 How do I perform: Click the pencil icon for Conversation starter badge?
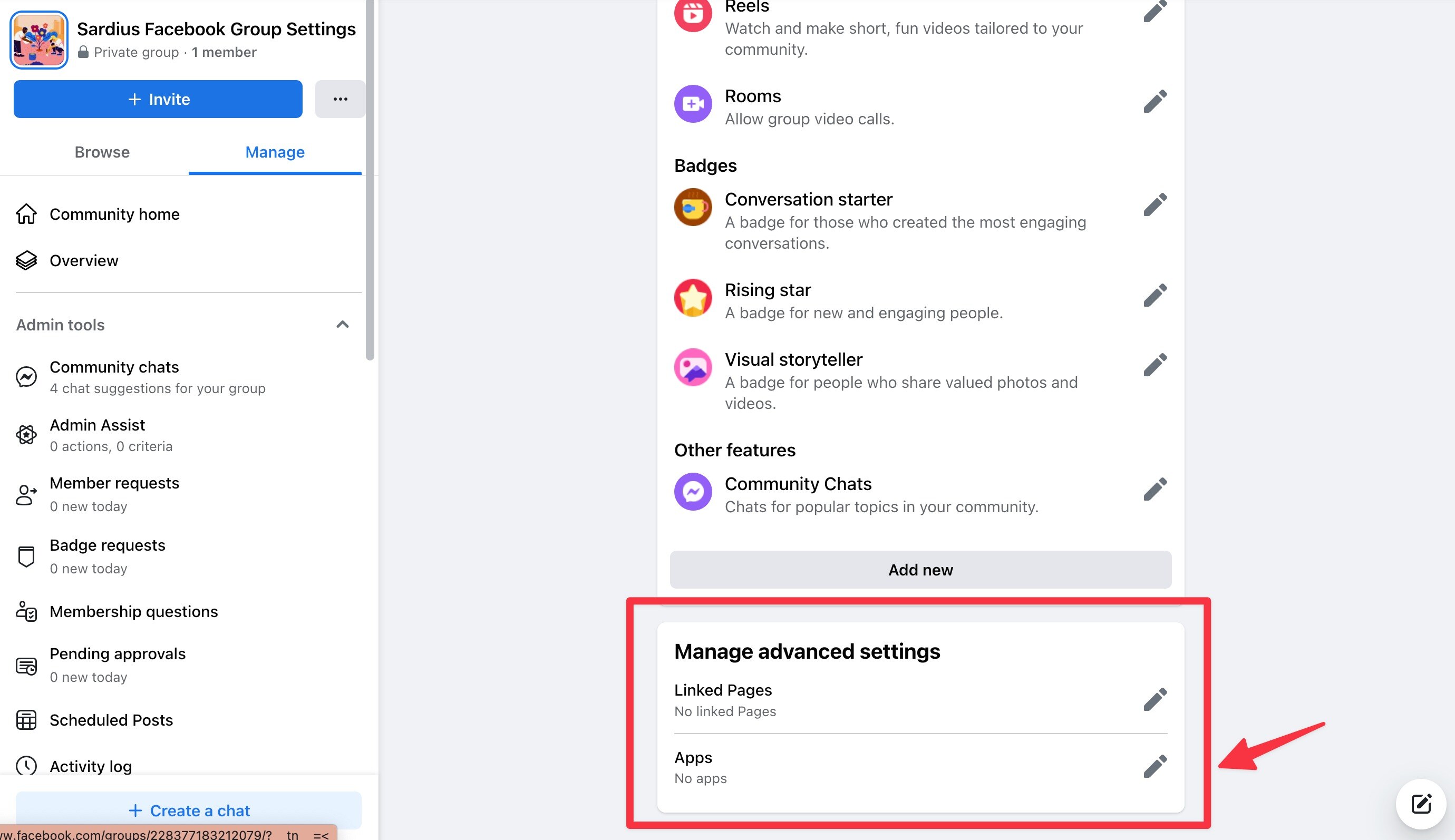1155,205
